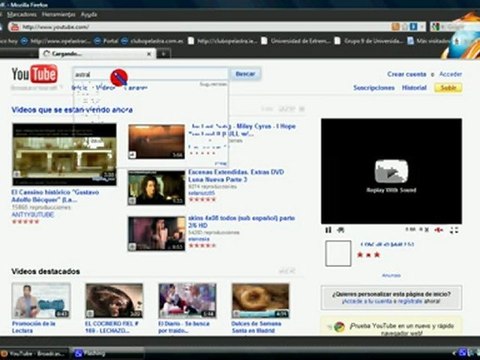Viewport: 480px width, 360px height.
Task: Open the Vídeos navigation link
Action: (105, 88)
